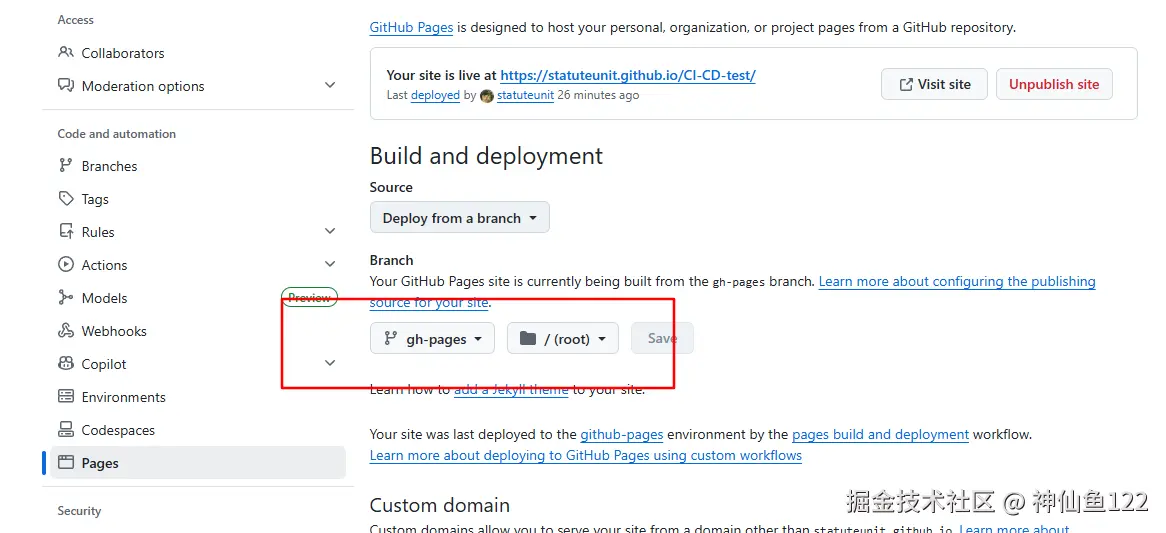Open the gh-pages branch dropdown
This screenshot has width=1166, height=533.
tap(432, 339)
